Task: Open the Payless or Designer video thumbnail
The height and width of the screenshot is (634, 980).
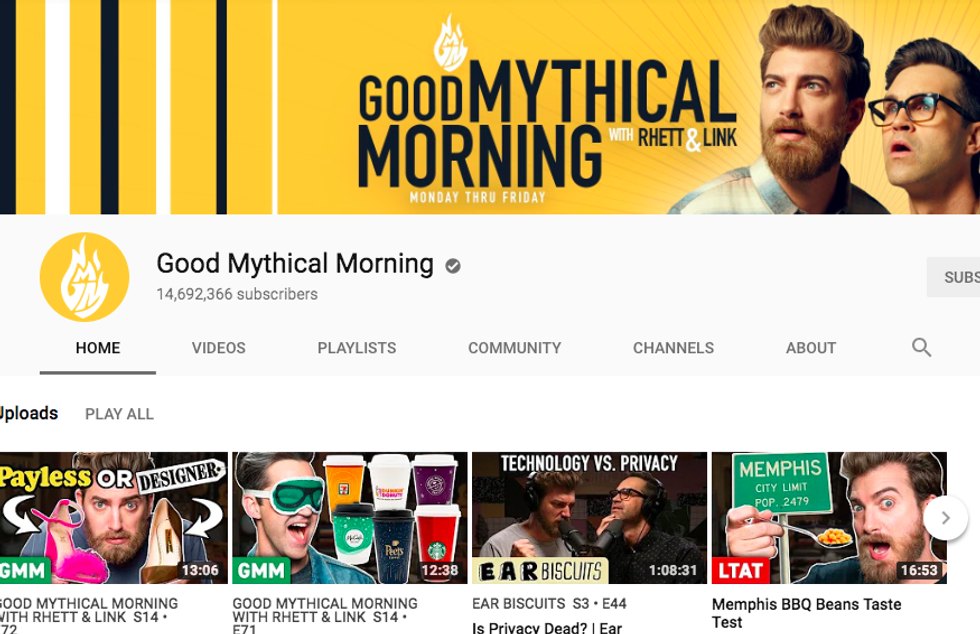Action: [113, 518]
